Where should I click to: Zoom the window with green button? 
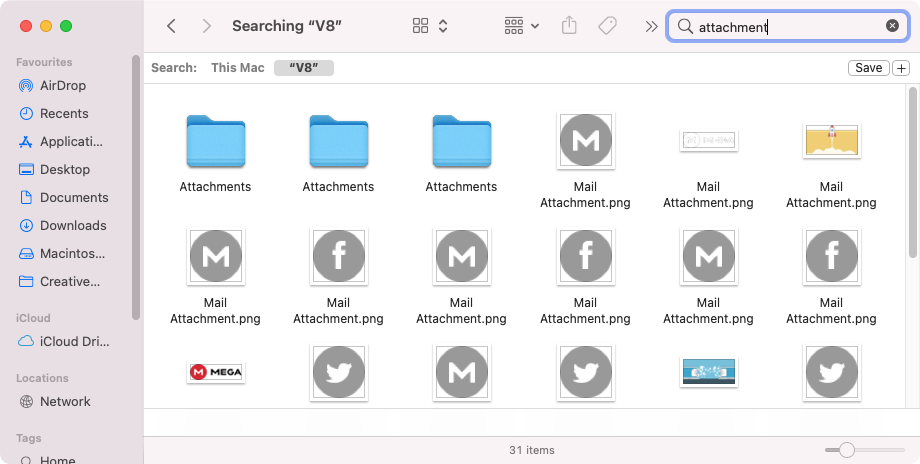[66, 26]
